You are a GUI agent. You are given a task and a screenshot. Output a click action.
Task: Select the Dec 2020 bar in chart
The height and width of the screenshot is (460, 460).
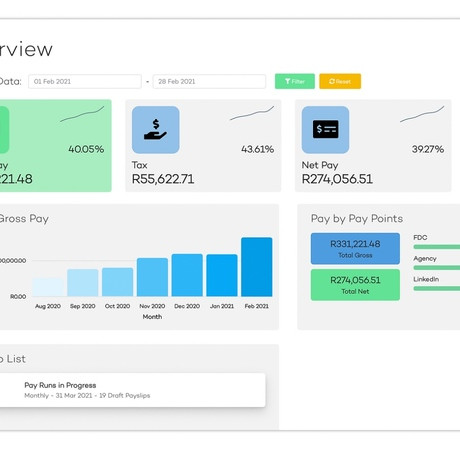(187, 275)
